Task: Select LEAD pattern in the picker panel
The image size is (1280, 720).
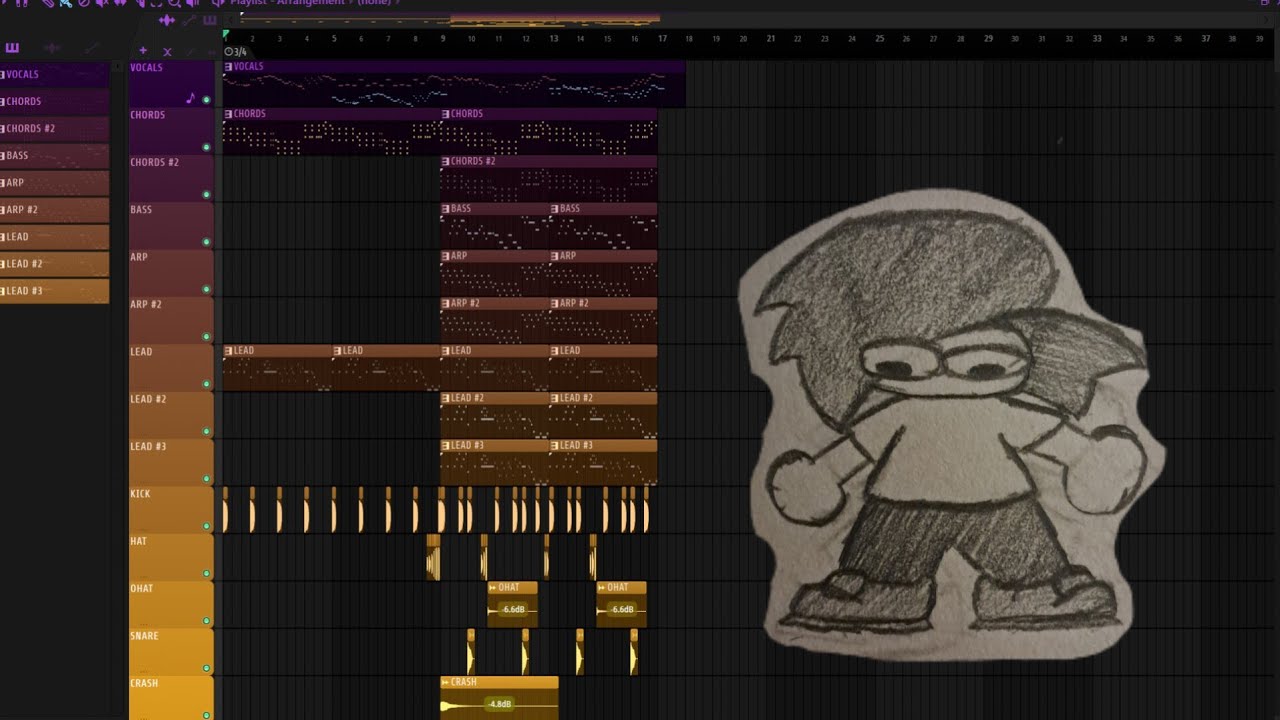Action: (x=54, y=237)
